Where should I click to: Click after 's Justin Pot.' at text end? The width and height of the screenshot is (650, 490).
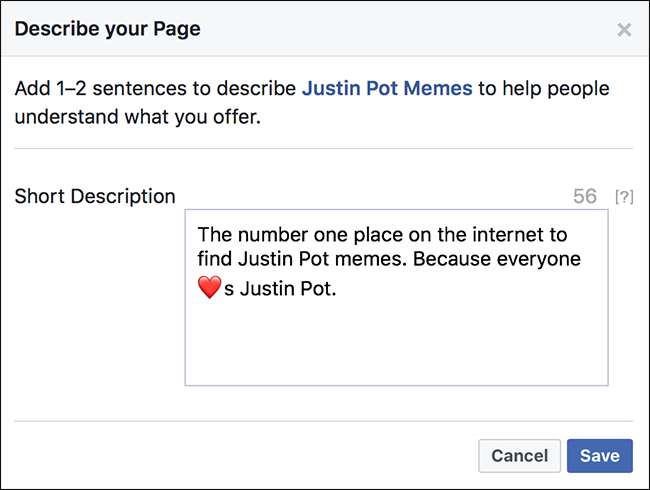coord(339,290)
